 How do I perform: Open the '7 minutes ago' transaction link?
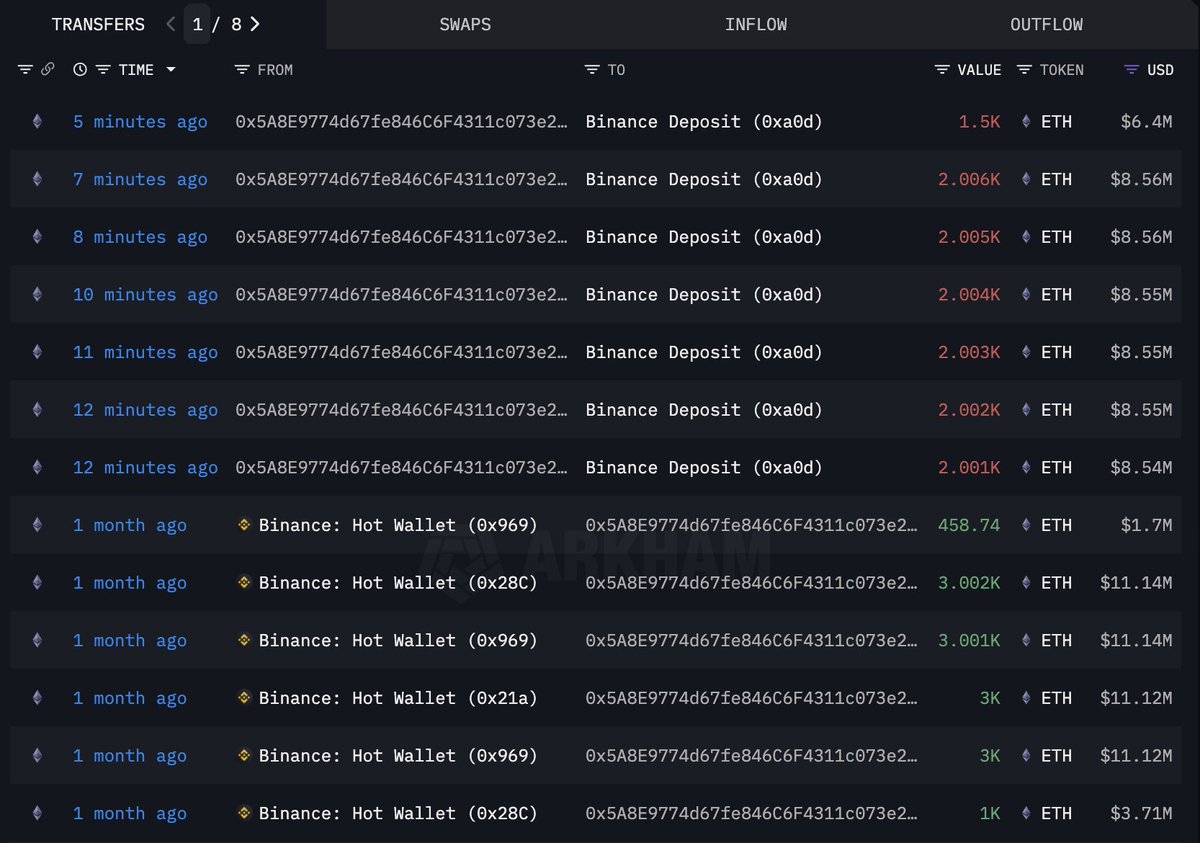pos(140,180)
